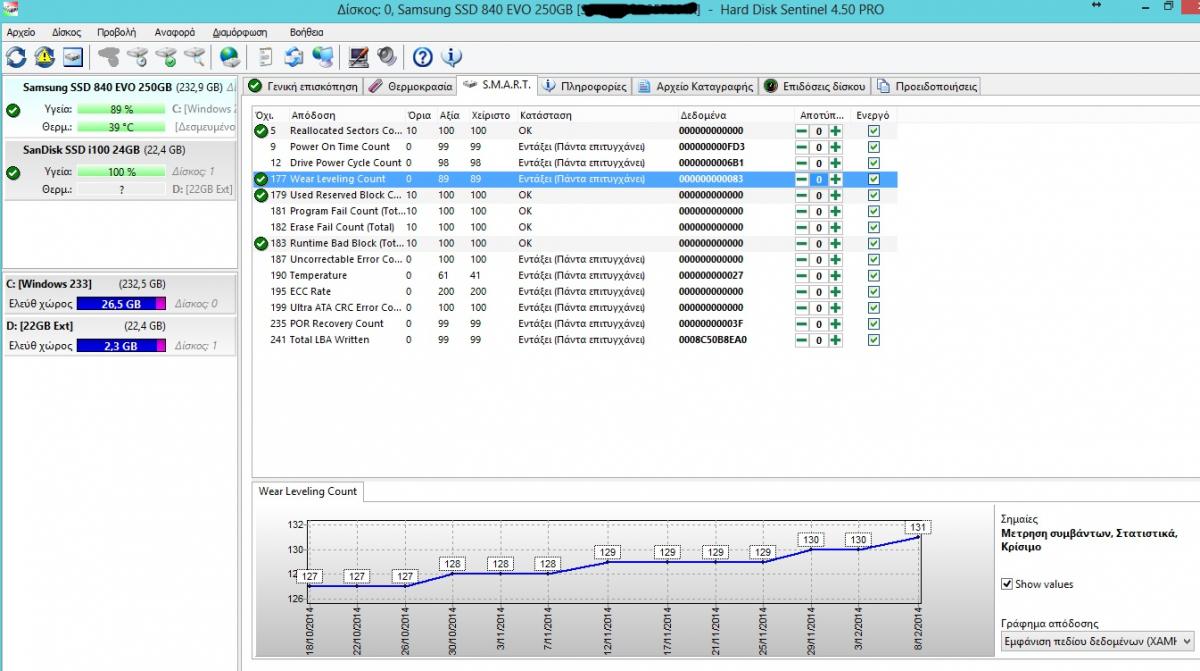
Task: Click the green plus for Reallocated Sectors row
Action: 836,131
